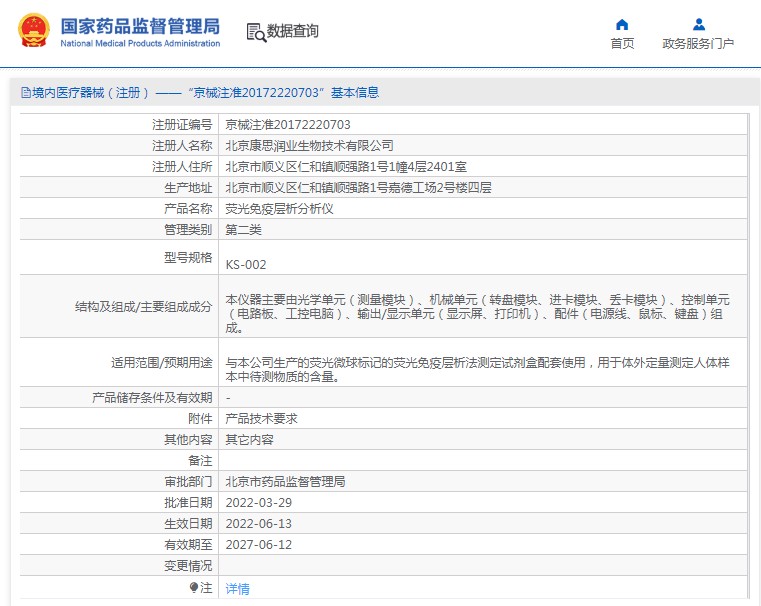Click approval department 北京市药品监督管理局

285,482
